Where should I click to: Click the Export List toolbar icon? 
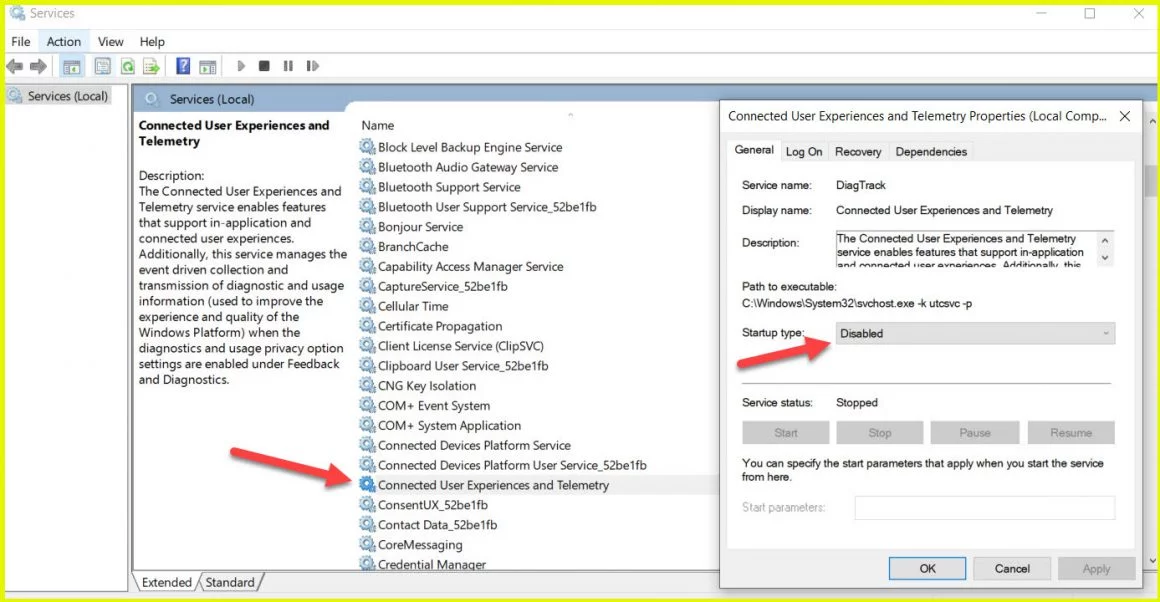point(152,67)
